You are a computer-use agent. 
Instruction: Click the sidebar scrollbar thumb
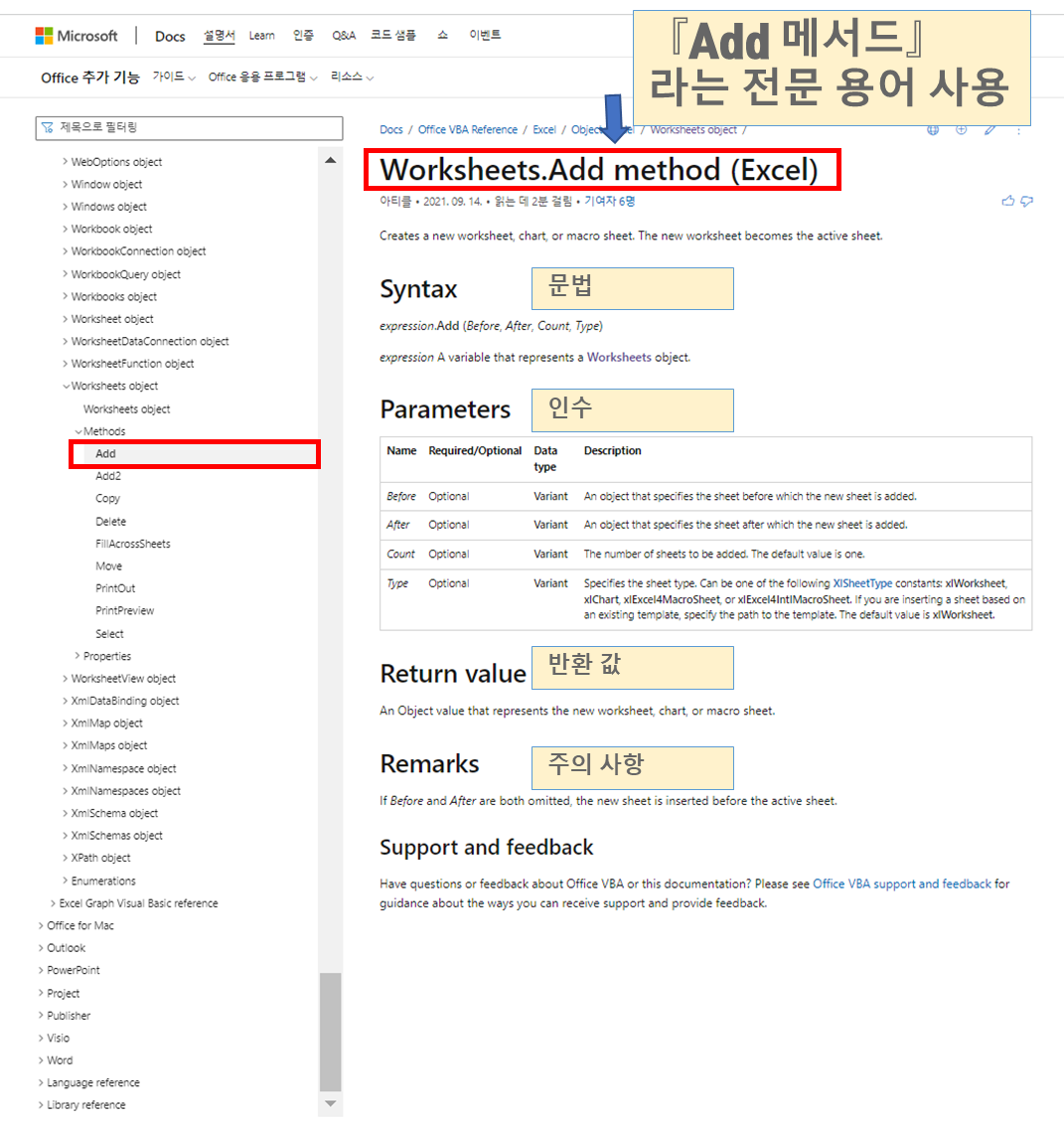coord(331,1032)
